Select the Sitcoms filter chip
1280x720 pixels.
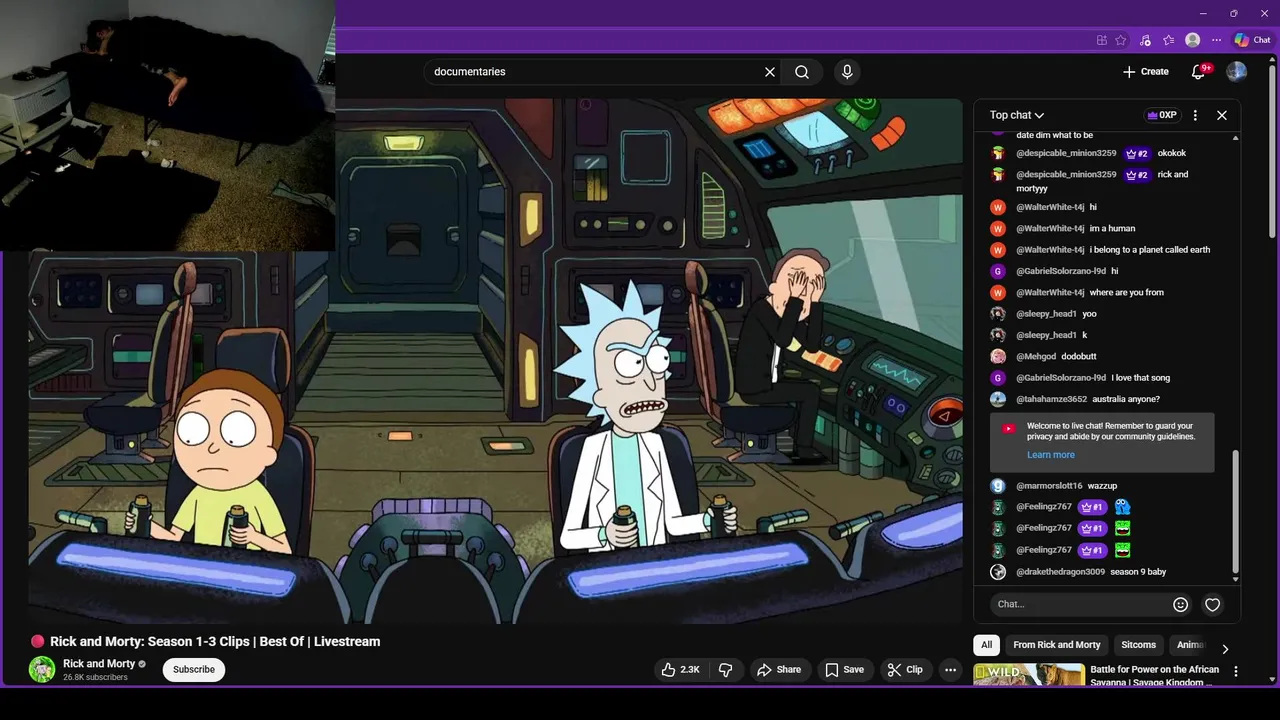click(1138, 645)
